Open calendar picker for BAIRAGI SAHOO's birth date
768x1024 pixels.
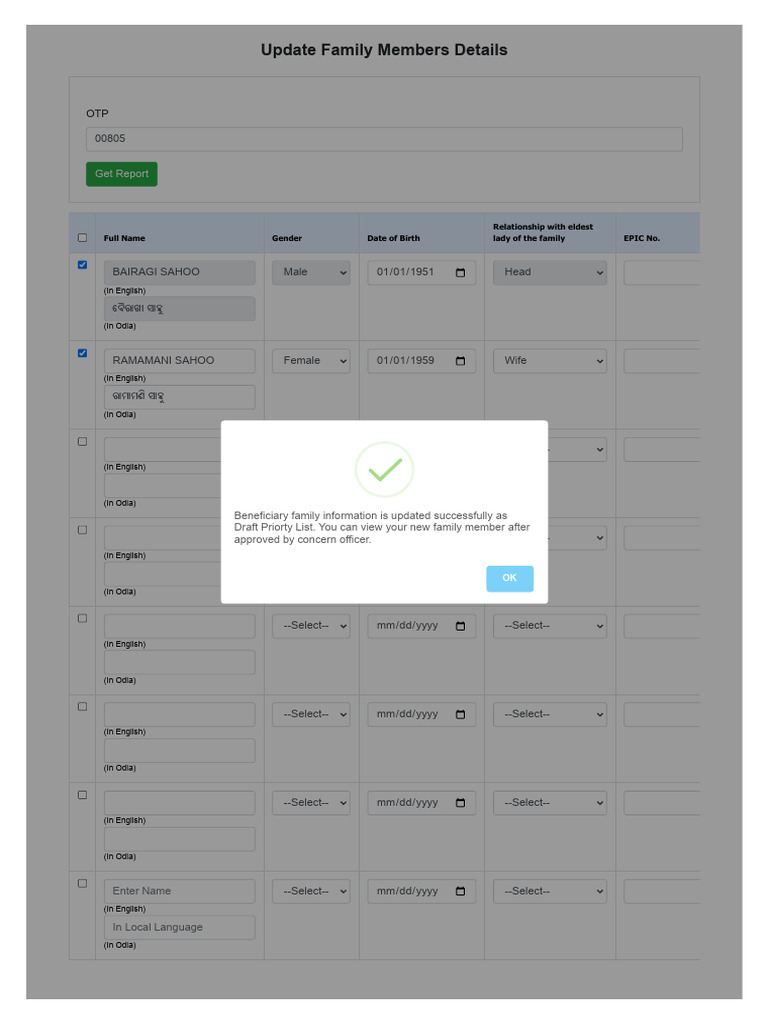[460, 272]
